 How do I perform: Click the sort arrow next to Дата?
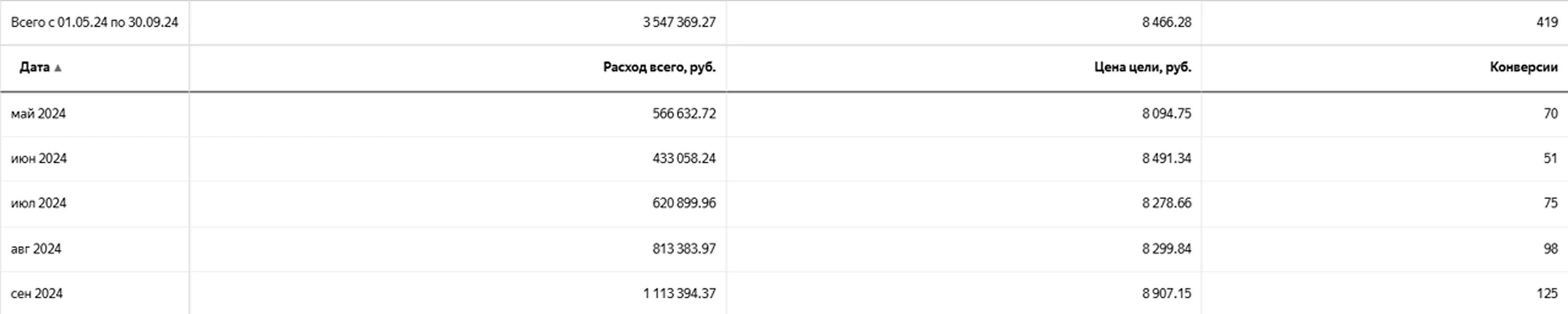pyautogui.click(x=58, y=67)
